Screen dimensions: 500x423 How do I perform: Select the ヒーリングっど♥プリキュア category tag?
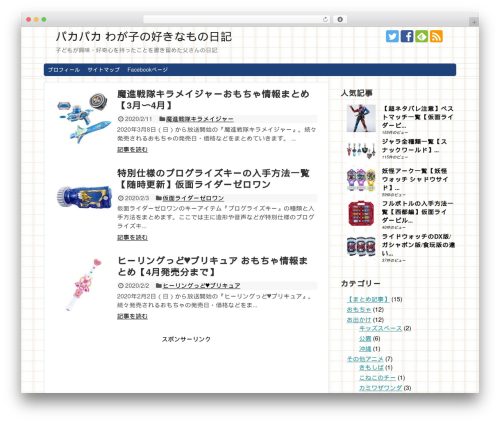pyautogui.click(x=201, y=286)
